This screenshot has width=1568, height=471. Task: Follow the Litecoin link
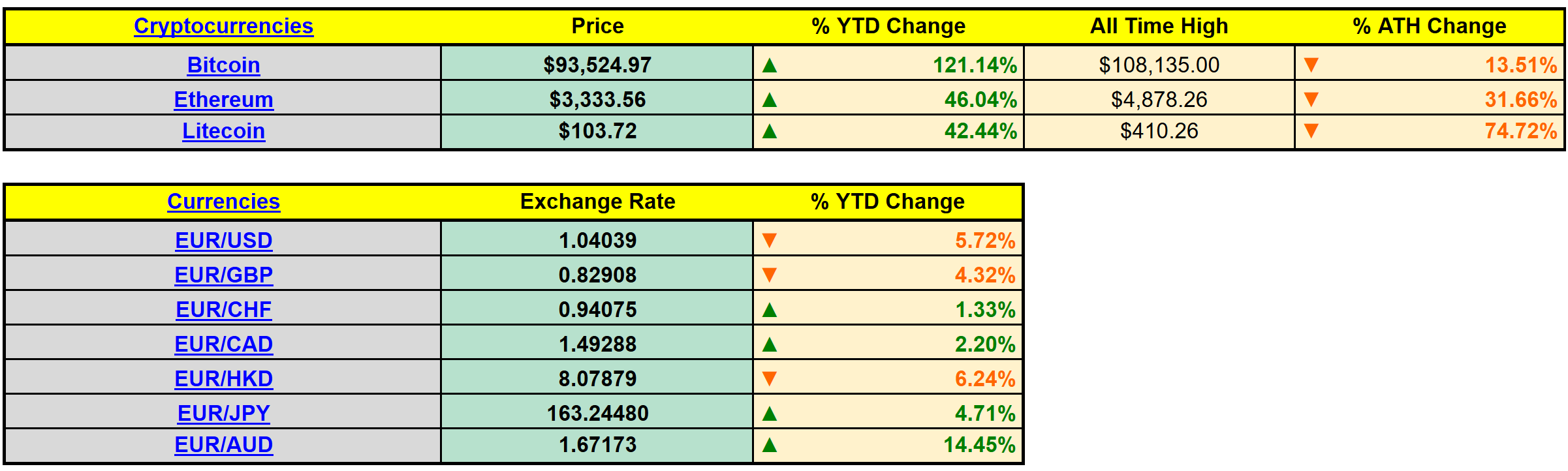pyautogui.click(x=223, y=131)
